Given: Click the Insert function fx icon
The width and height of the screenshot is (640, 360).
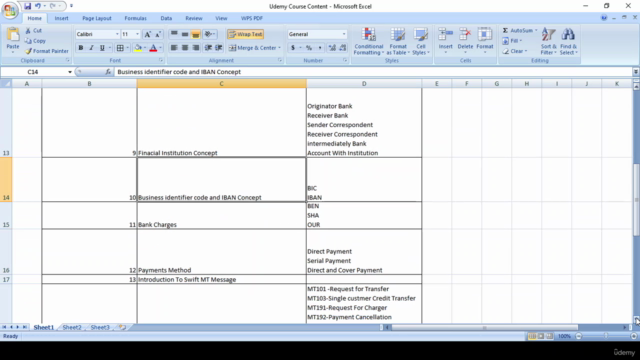Looking at the screenshot, I should (108, 72).
